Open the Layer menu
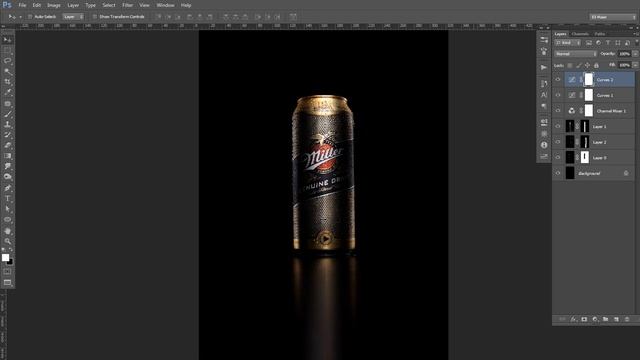Viewport: 640px width, 360px height. [x=73, y=5]
